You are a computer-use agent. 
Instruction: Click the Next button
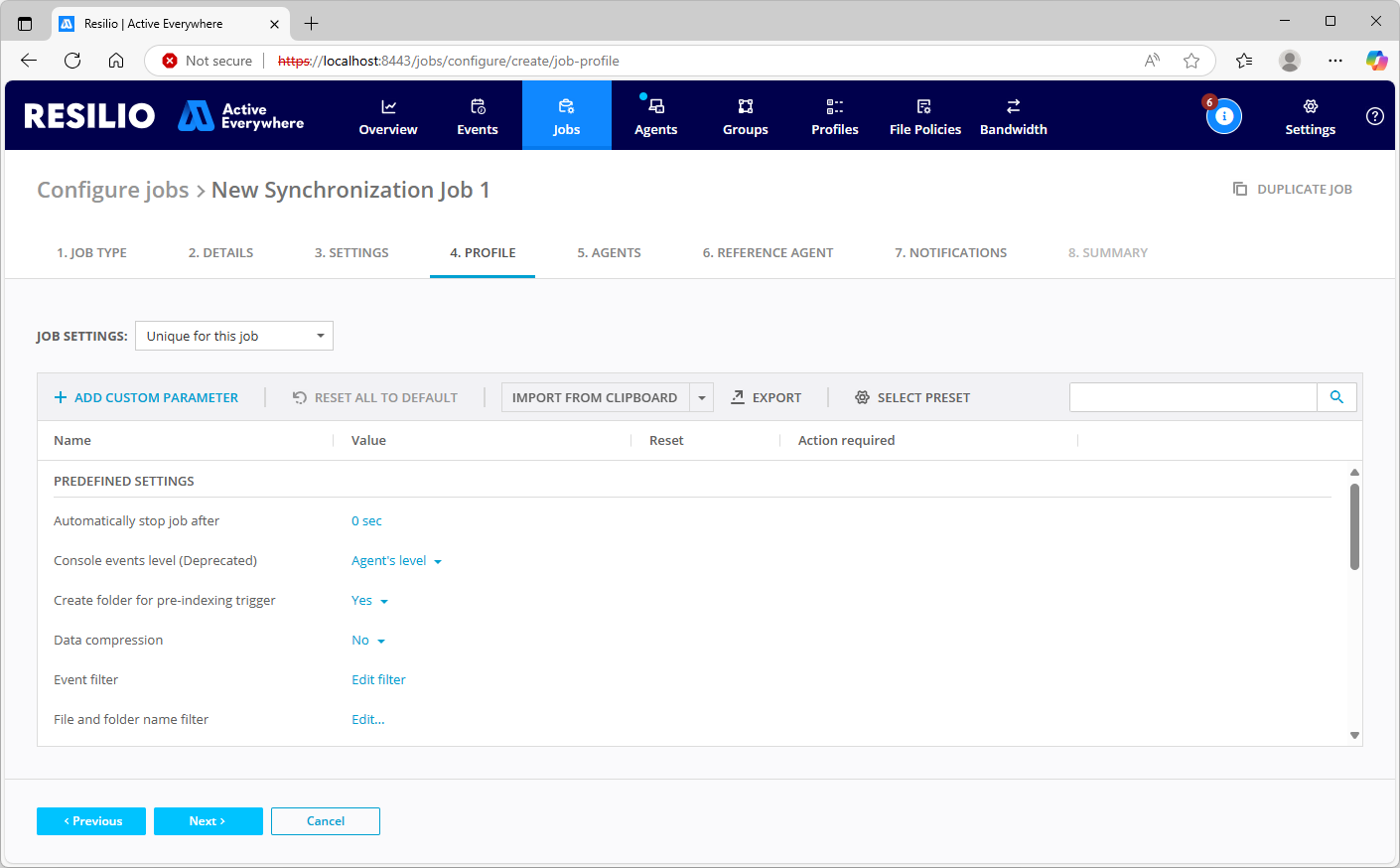(x=208, y=821)
